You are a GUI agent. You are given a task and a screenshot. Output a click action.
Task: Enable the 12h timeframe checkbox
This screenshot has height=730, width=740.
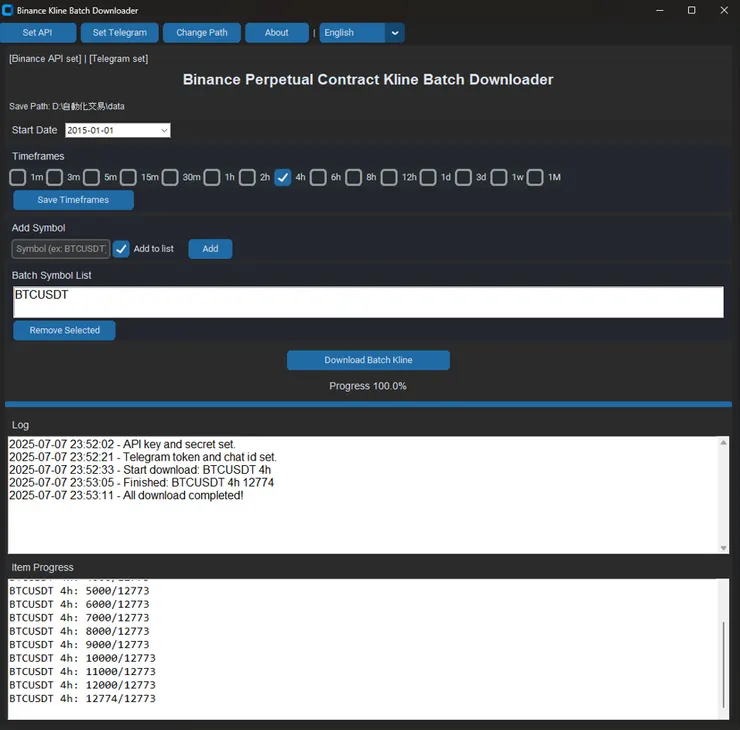(389, 177)
